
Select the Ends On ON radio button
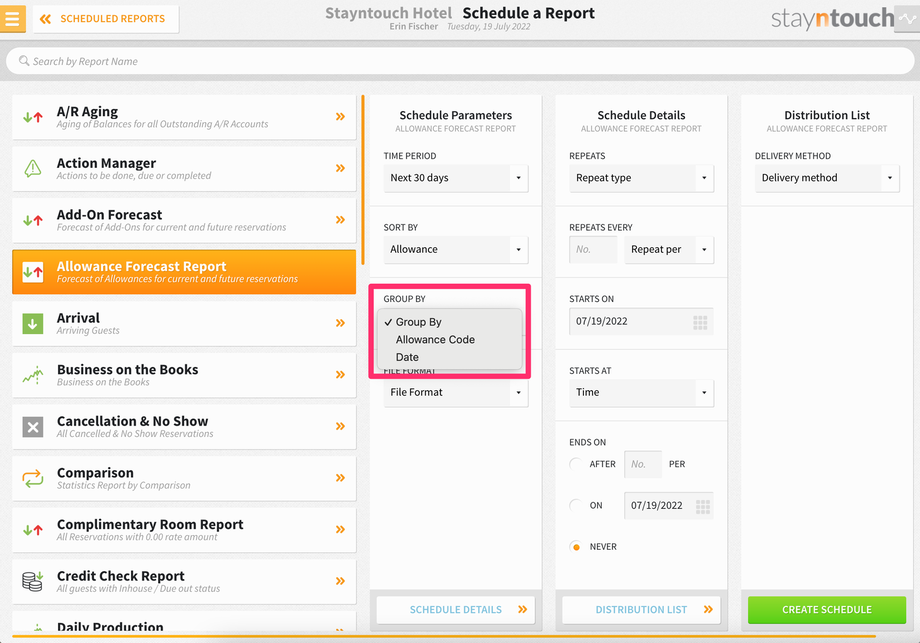(x=576, y=505)
